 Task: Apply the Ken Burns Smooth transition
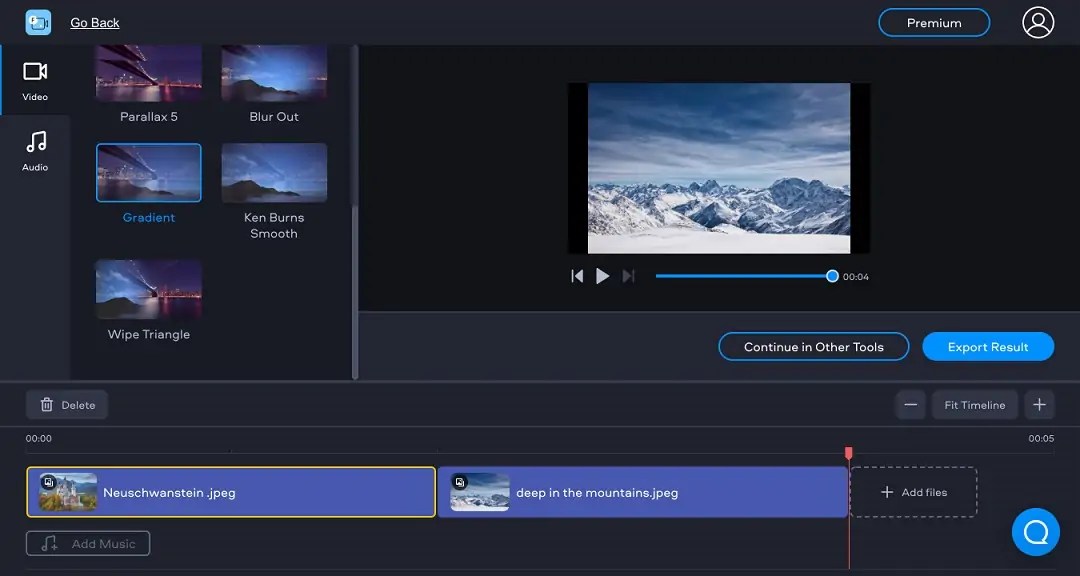274,172
